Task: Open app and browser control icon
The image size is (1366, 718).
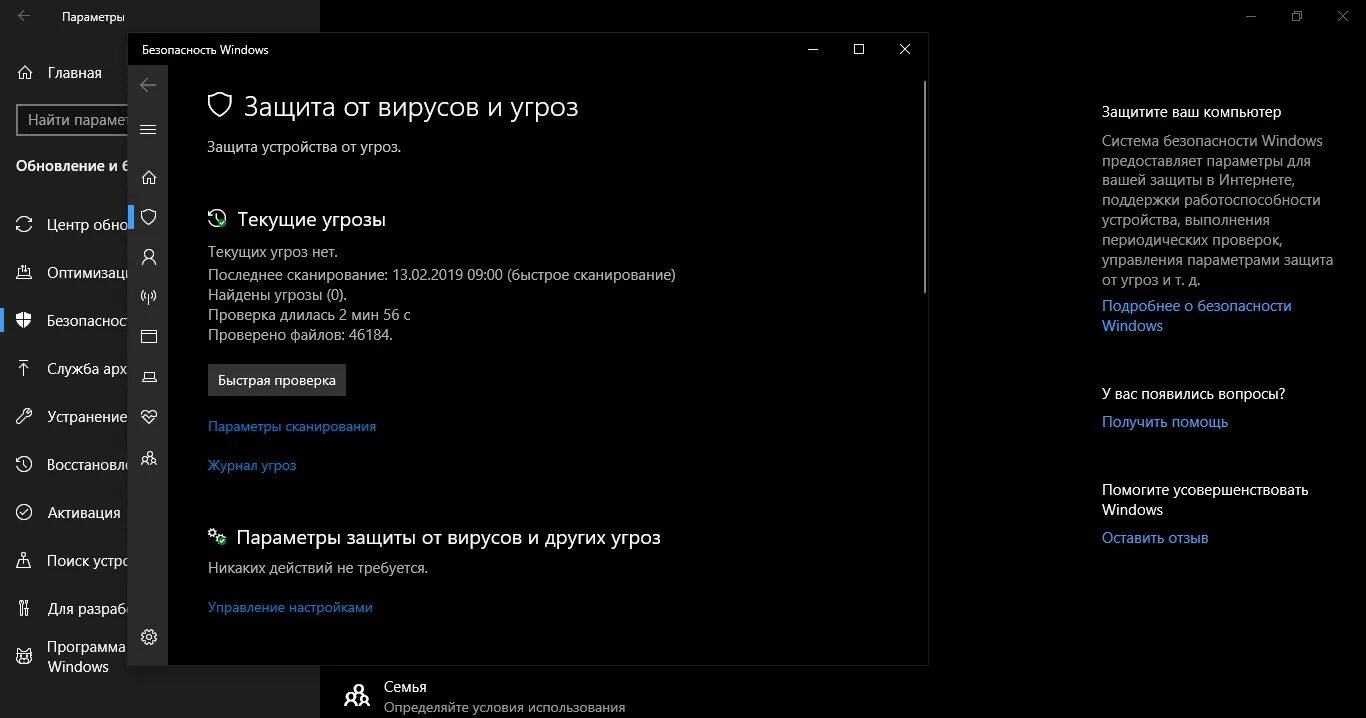Action: (x=149, y=337)
